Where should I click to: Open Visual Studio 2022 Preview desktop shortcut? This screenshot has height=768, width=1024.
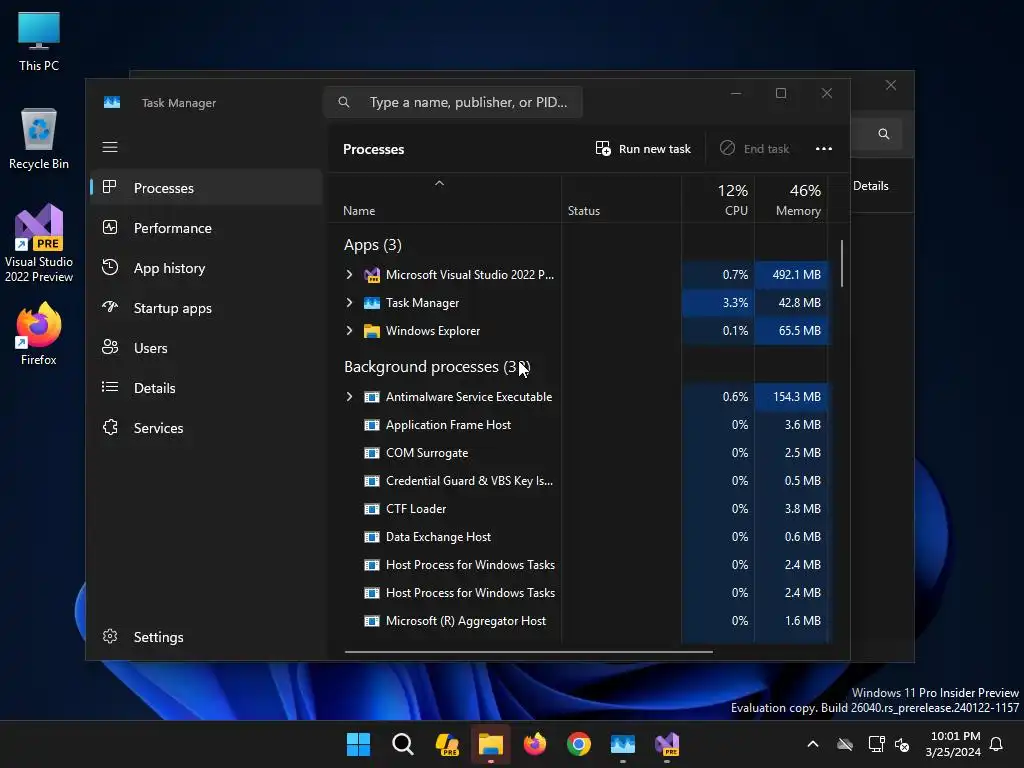(39, 243)
